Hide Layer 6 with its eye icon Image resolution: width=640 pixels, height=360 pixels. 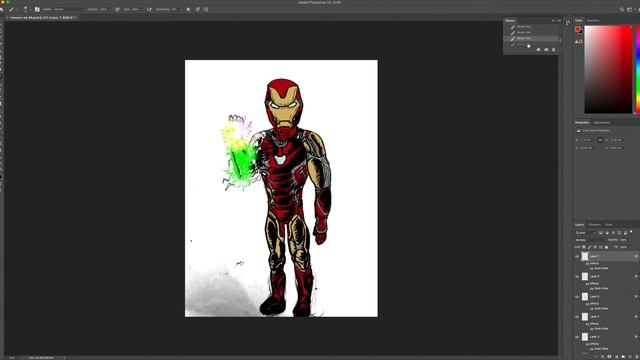577,277
